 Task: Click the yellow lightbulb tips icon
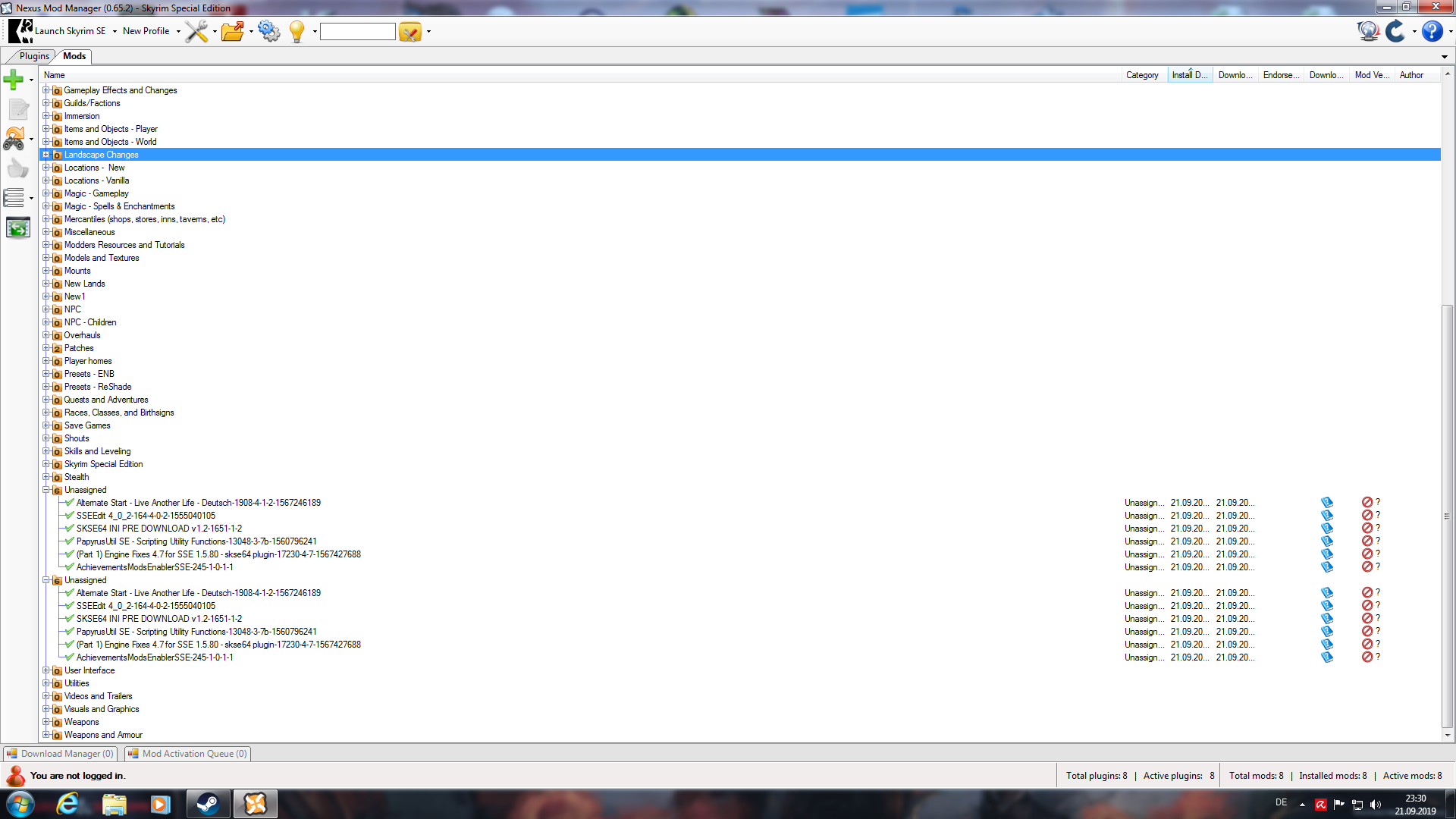click(297, 31)
